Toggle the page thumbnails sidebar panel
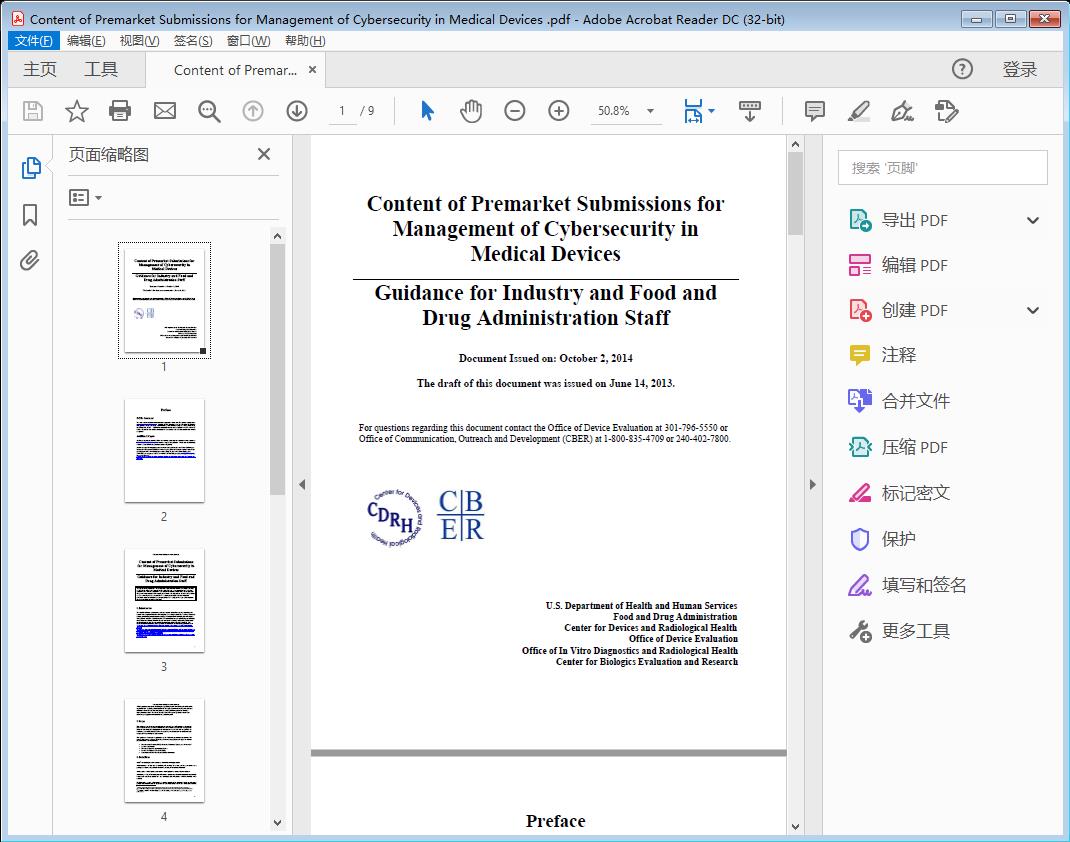 30,167
